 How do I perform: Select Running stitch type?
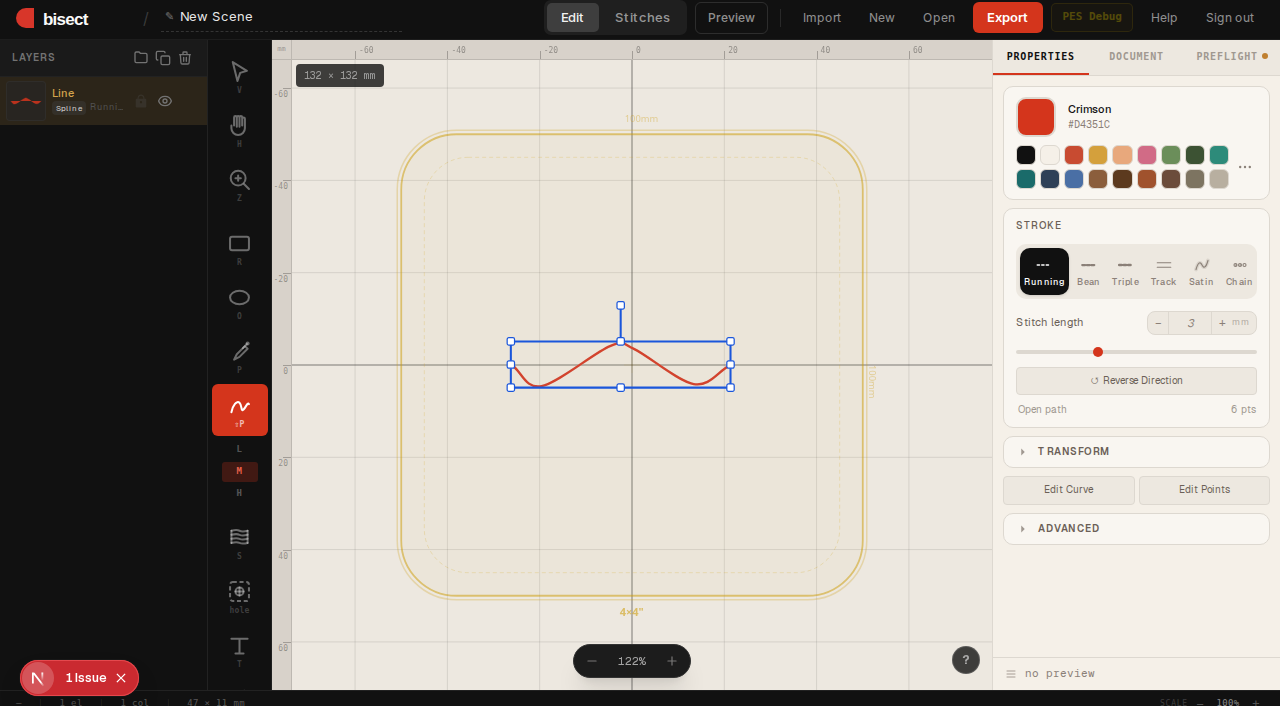tap(1044, 272)
